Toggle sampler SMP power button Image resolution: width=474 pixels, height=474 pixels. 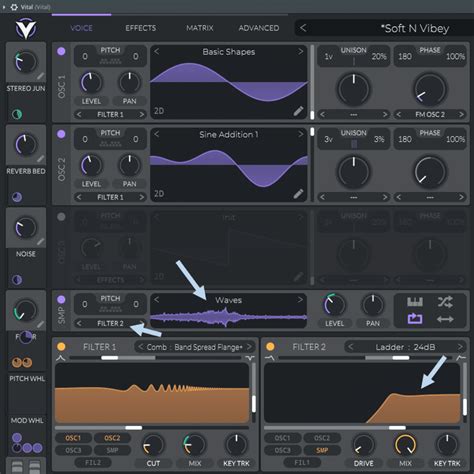point(61,299)
